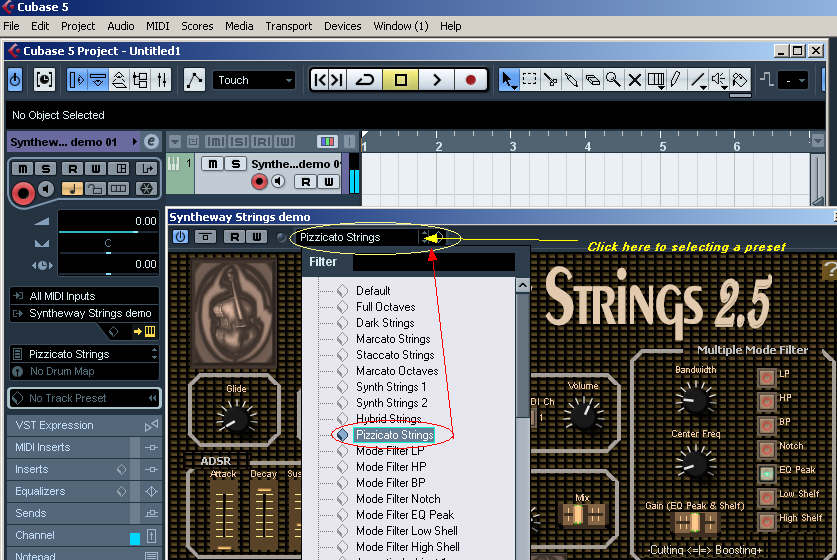837x560 pixels.
Task: Open the Transport menu
Action: point(289,26)
